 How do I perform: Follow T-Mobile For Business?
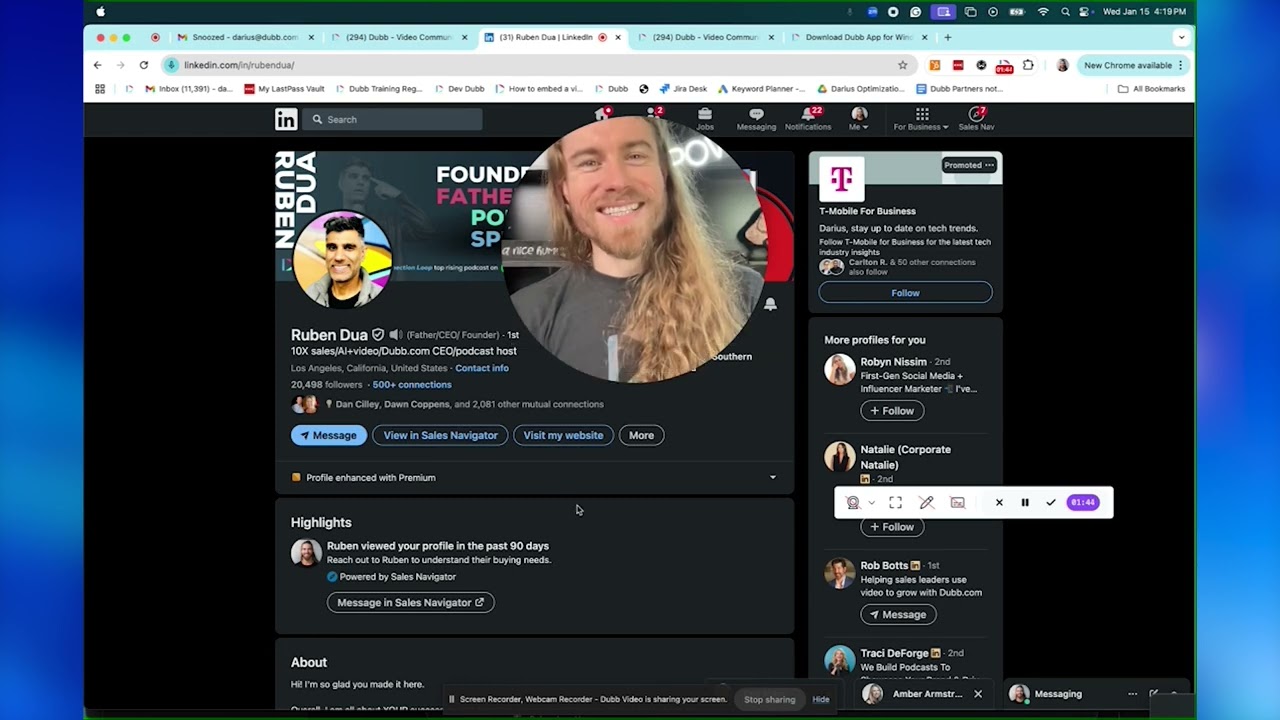point(905,293)
